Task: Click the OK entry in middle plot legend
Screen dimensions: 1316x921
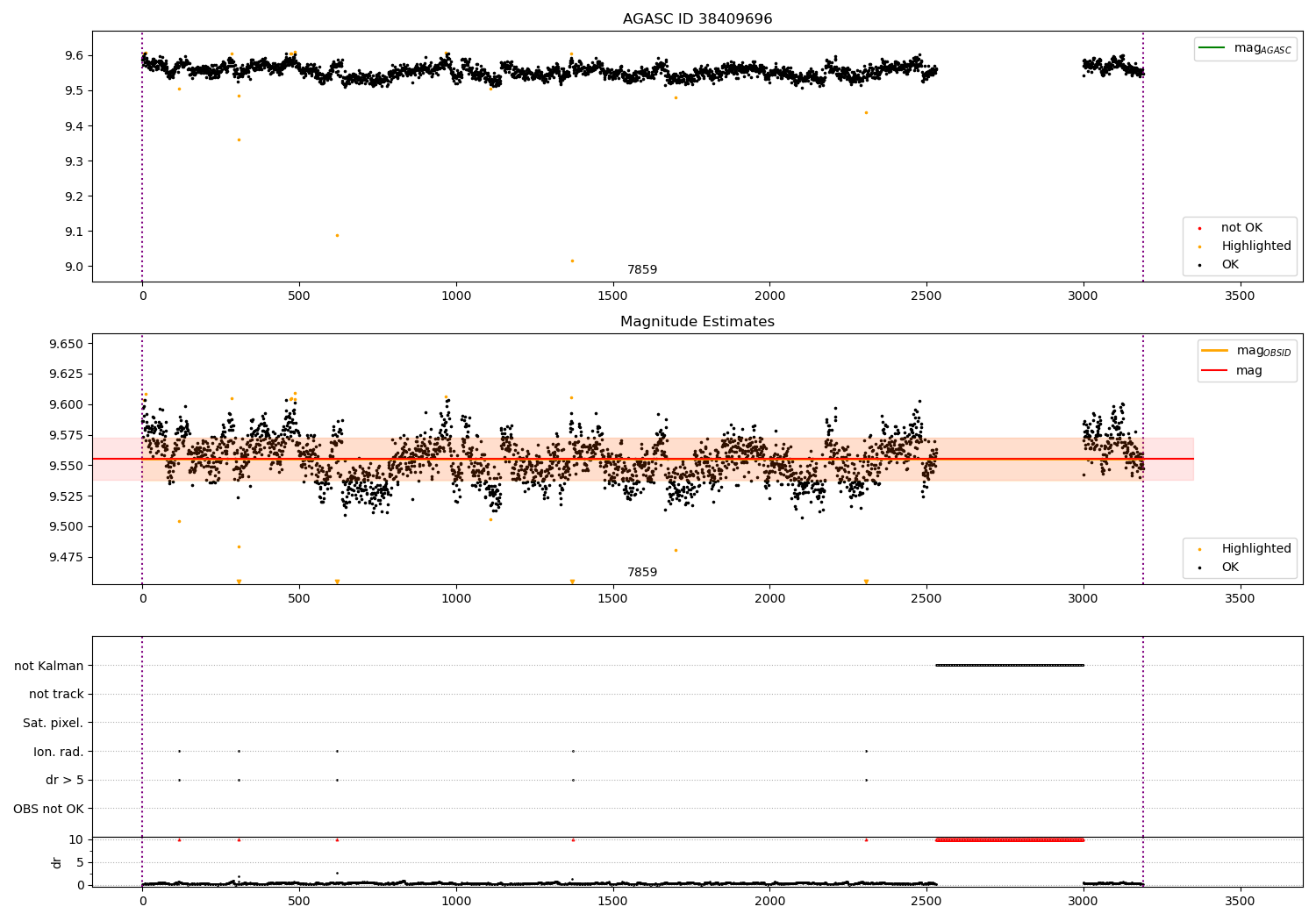Action: [1230, 568]
